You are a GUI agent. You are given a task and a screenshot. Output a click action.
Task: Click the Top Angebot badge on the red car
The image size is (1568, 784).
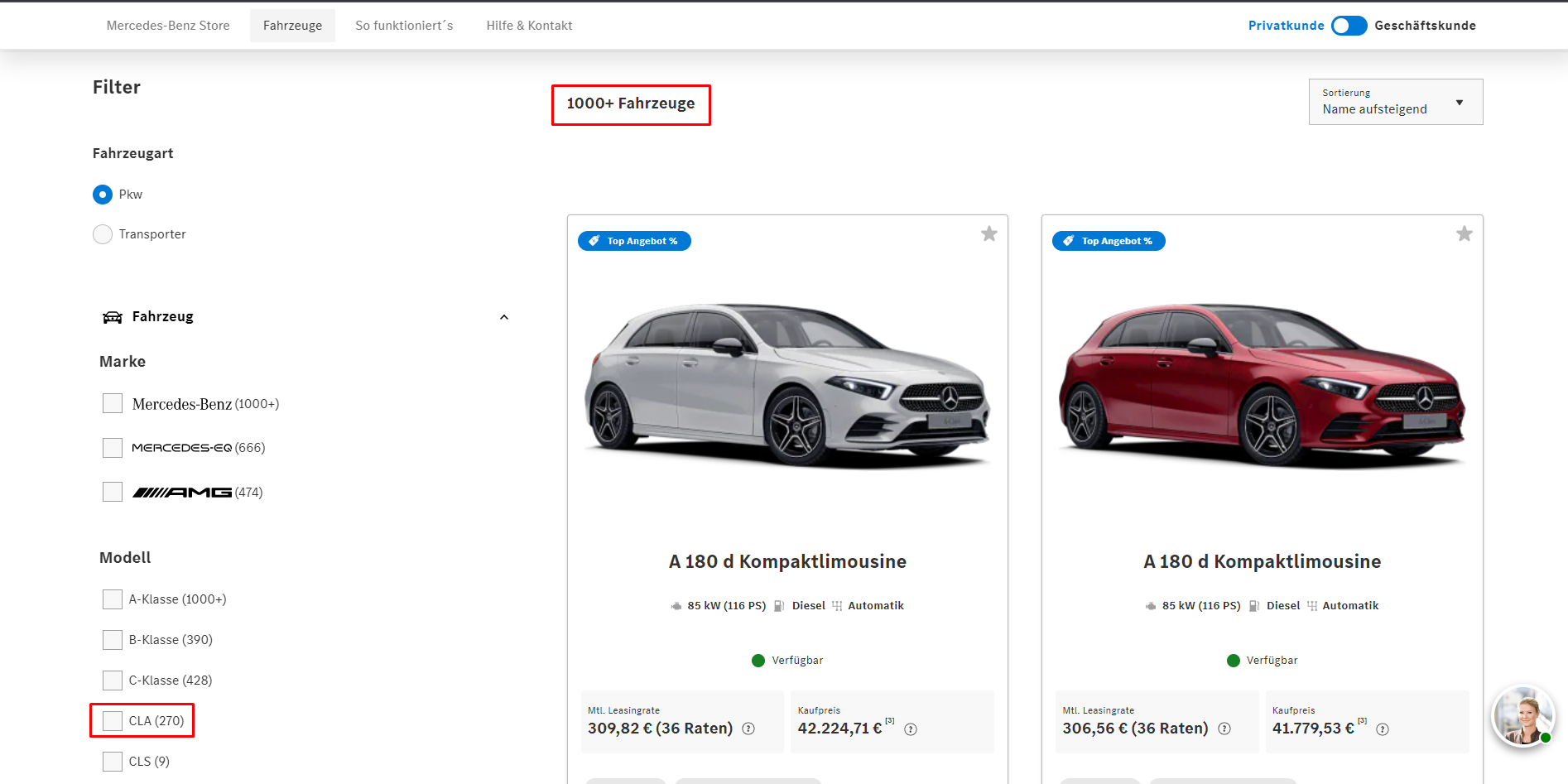tap(1109, 241)
